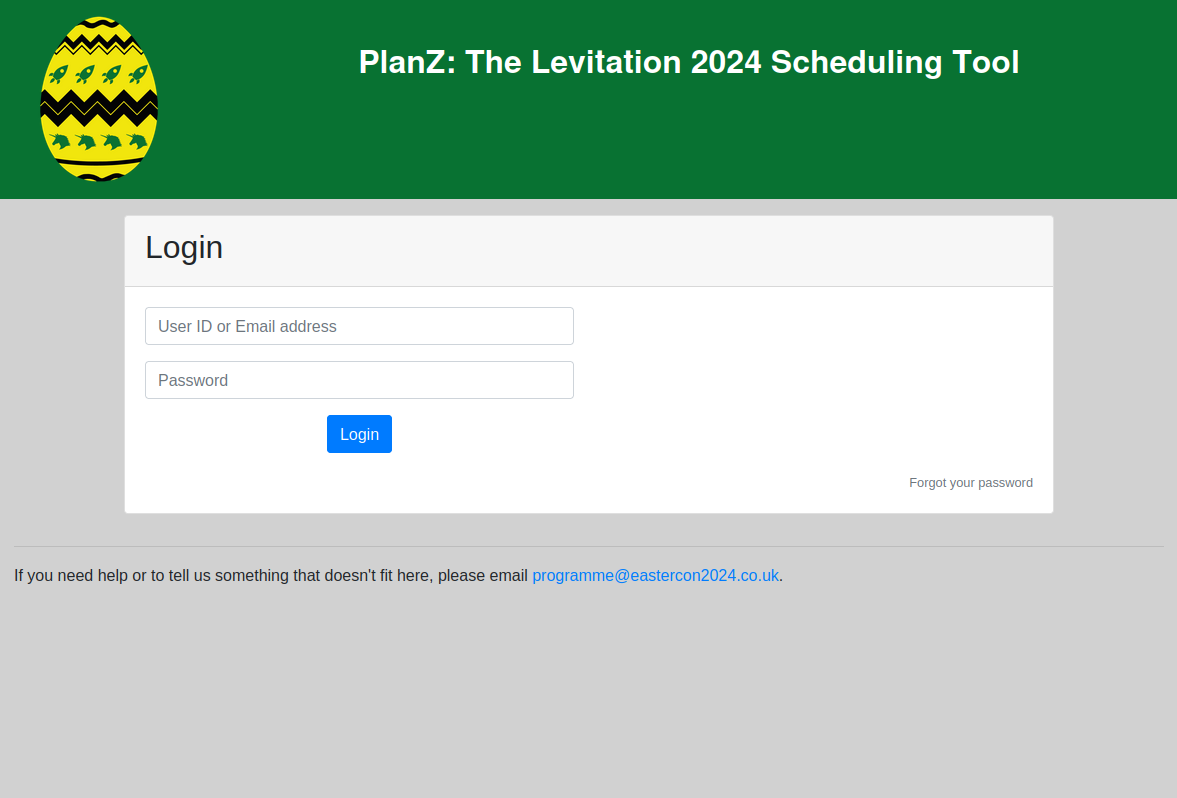Click the thin black stripe near egg bottom
Image resolution: width=1177 pixels, height=798 pixels.
99,161
